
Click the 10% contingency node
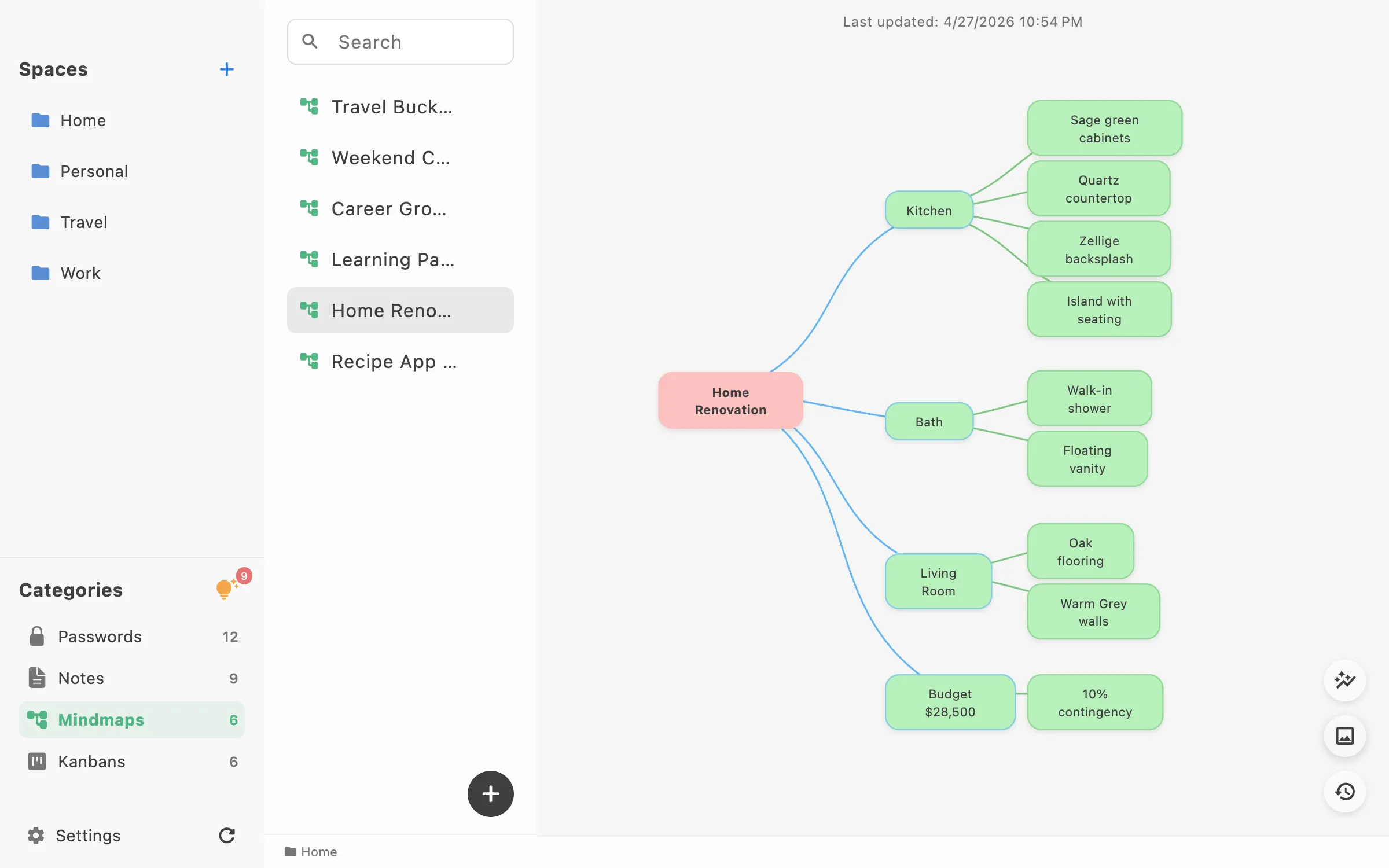tap(1095, 703)
